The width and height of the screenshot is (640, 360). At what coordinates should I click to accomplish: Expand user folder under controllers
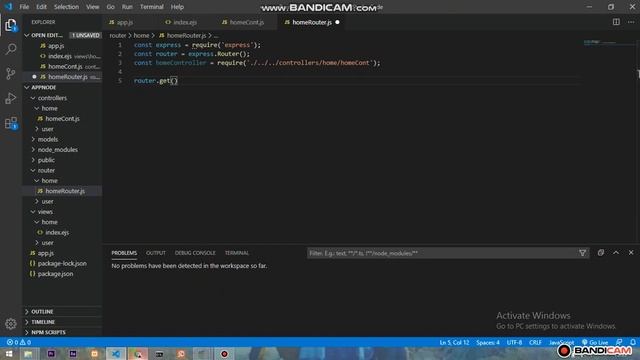pos(47,129)
